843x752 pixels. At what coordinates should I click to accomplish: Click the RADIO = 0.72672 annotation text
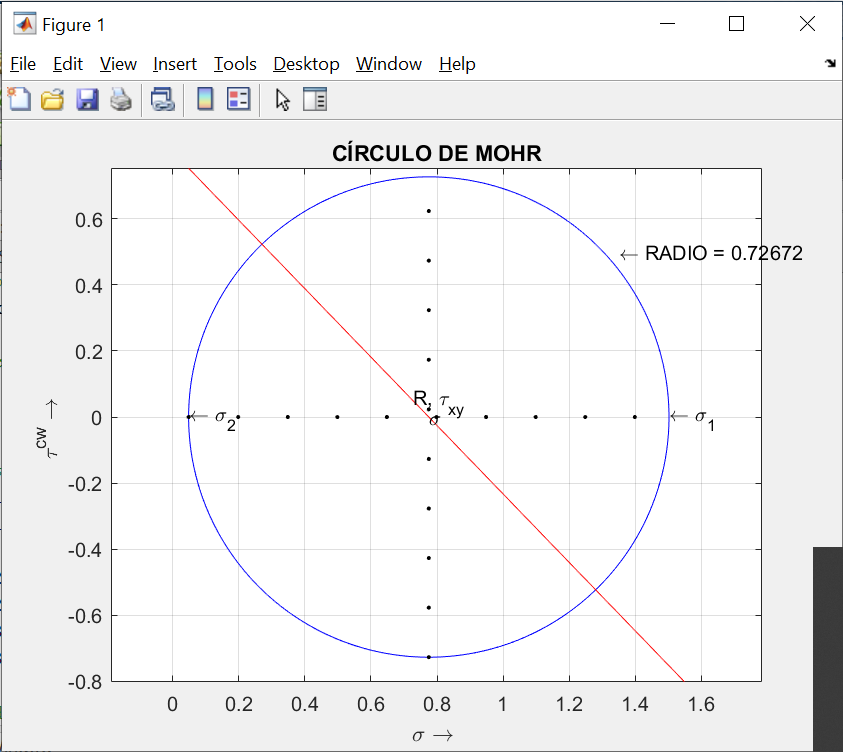(723, 254)
